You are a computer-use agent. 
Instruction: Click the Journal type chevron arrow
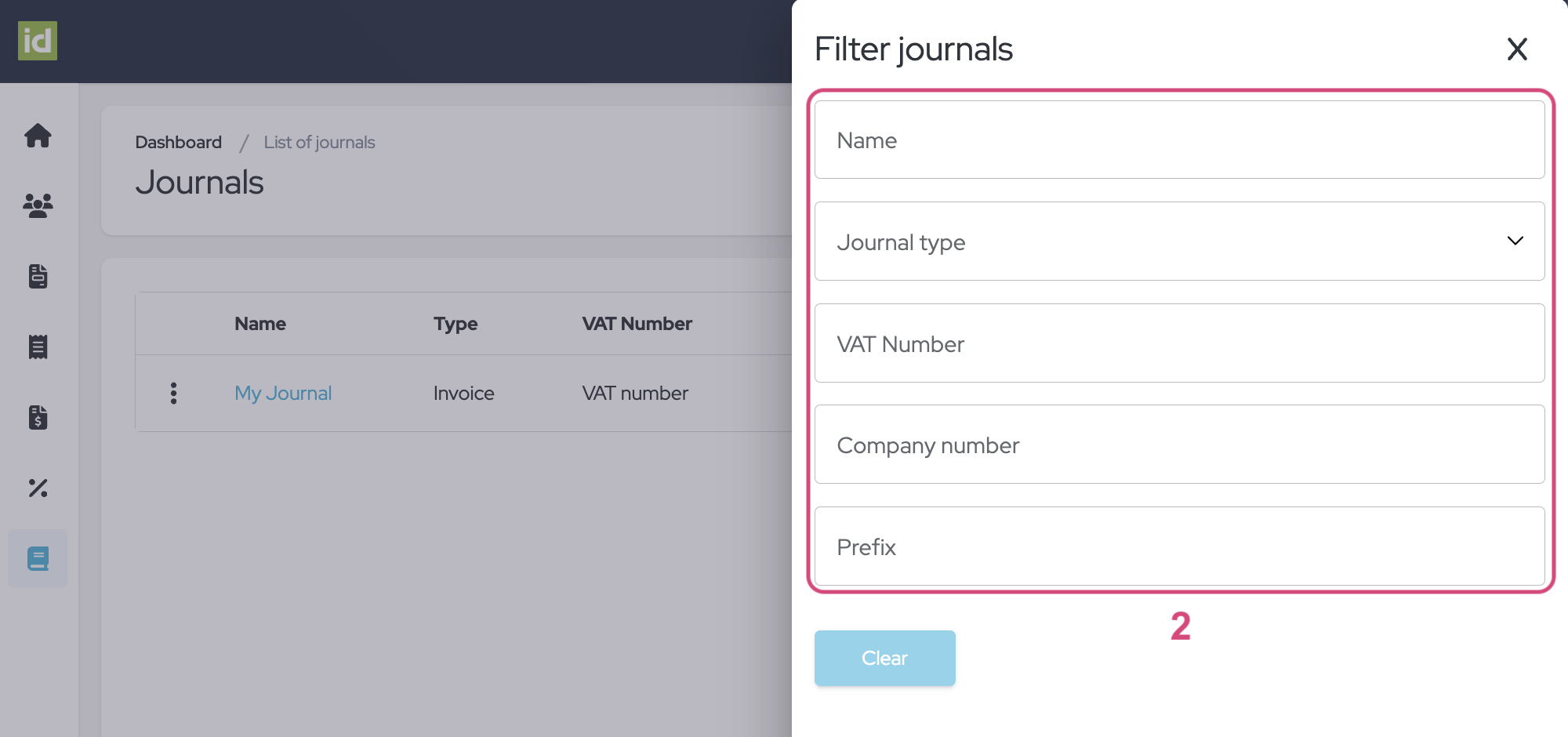[1515, 241]
